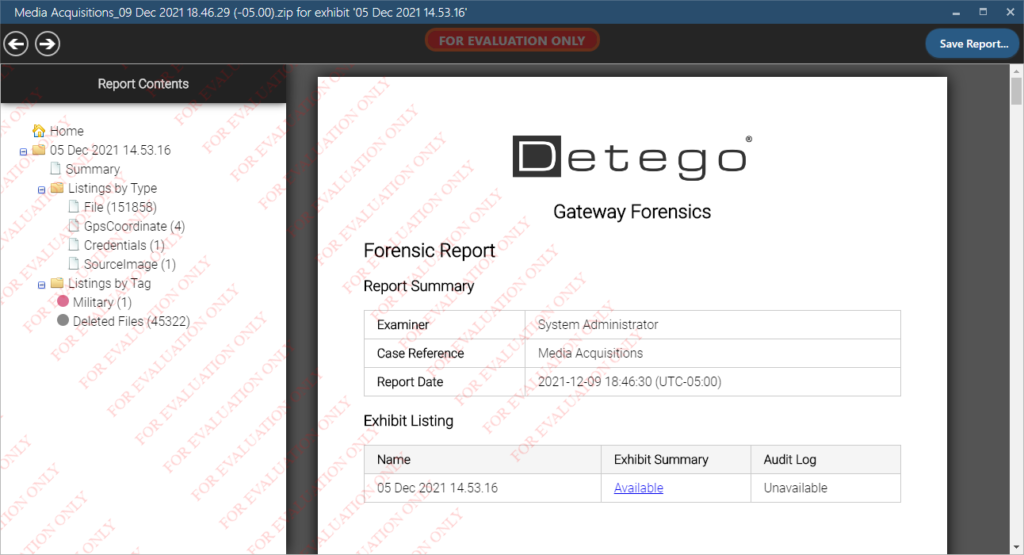Screen dimensions: 1024x555
Task: Click the 'System Administrator' examiner value
Action: coord(598,325)
